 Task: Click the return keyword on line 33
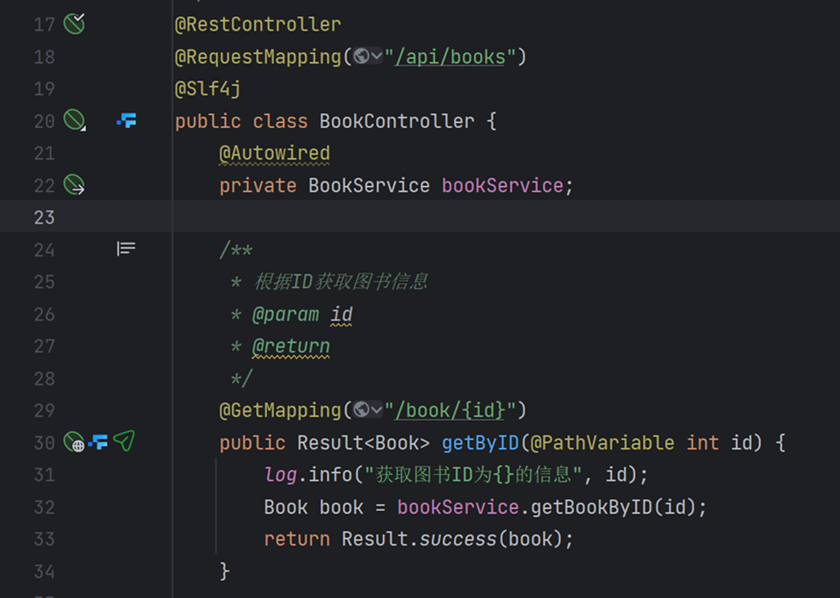[x=297, y=539]
